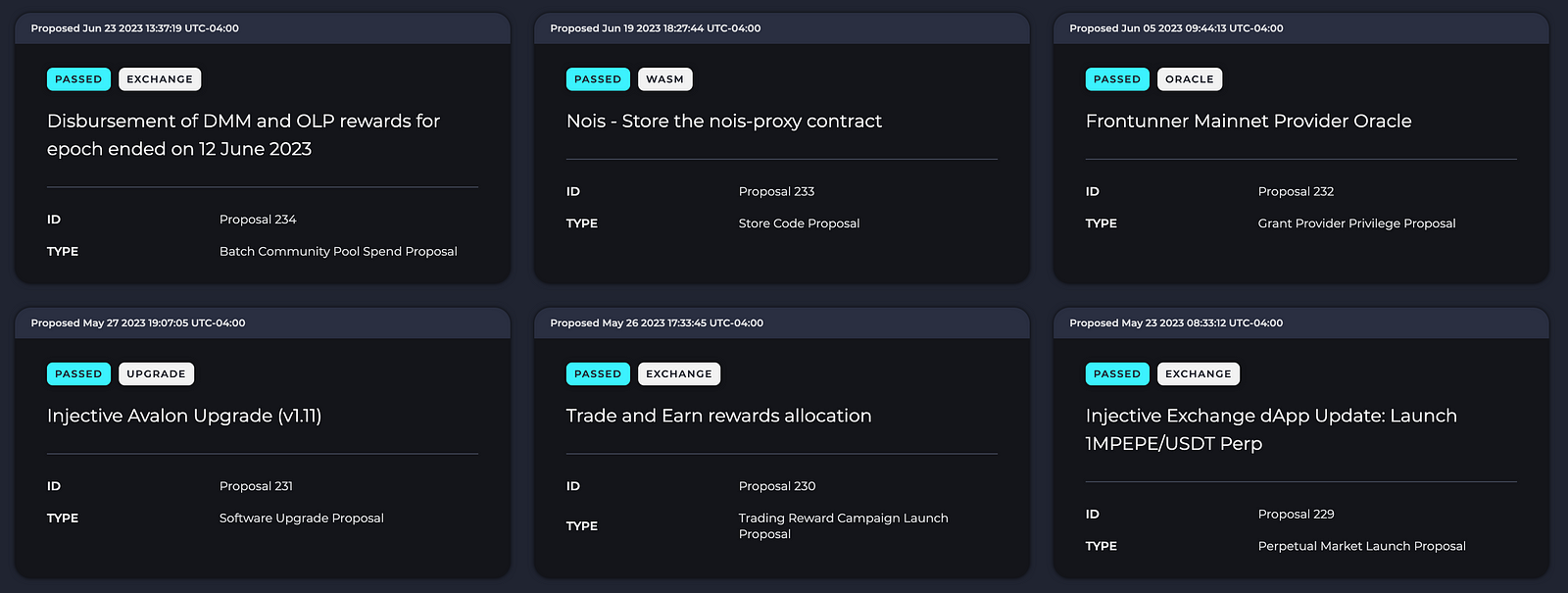The height and width of the screenshot is (593, 1568).
Task: Click the Proposal 230 ID text
Action: tap(777, 486)
